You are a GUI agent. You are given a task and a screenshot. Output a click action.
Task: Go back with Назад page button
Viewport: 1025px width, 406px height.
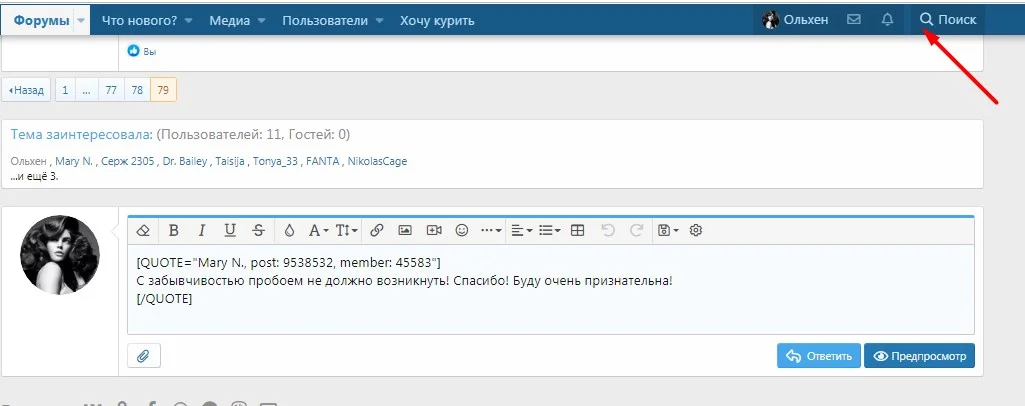click(x=26, y=90)
